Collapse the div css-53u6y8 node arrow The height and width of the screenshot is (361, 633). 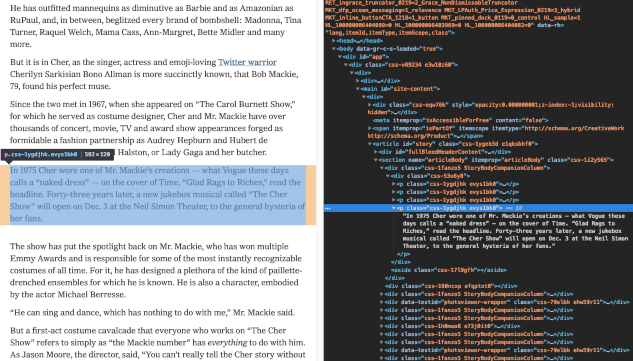(x=388, y=176)
